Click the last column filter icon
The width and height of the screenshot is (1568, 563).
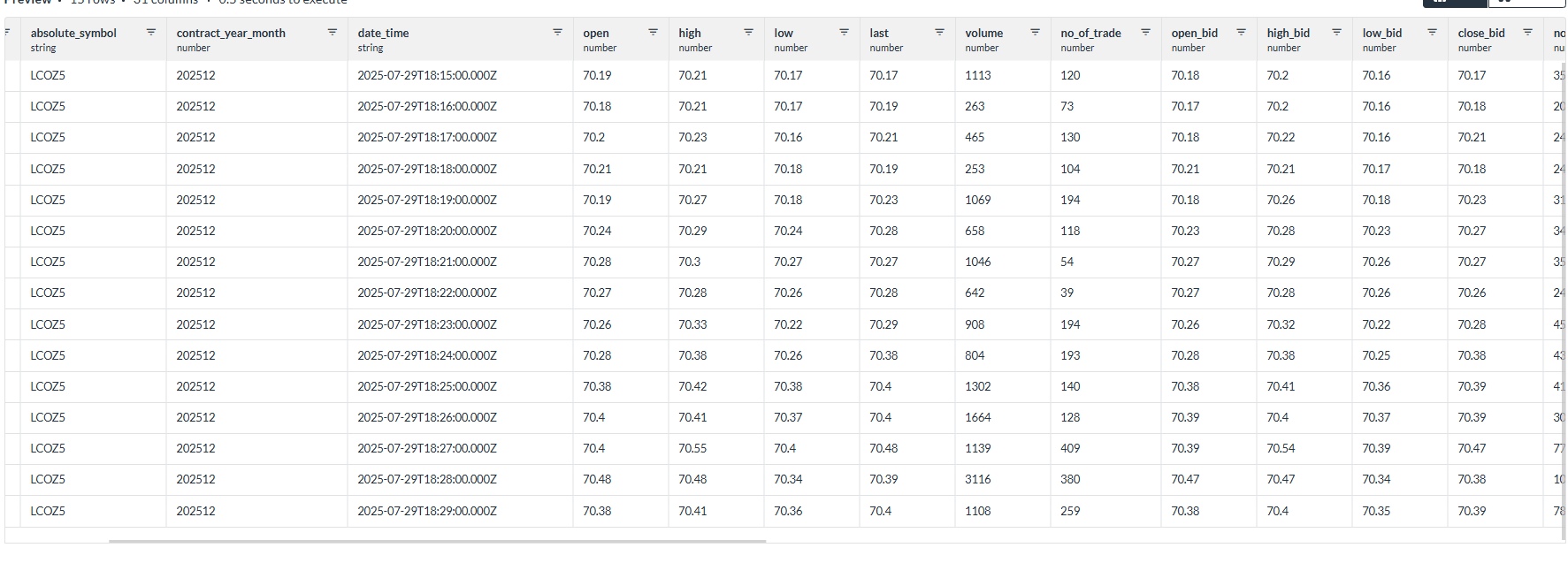940,32
